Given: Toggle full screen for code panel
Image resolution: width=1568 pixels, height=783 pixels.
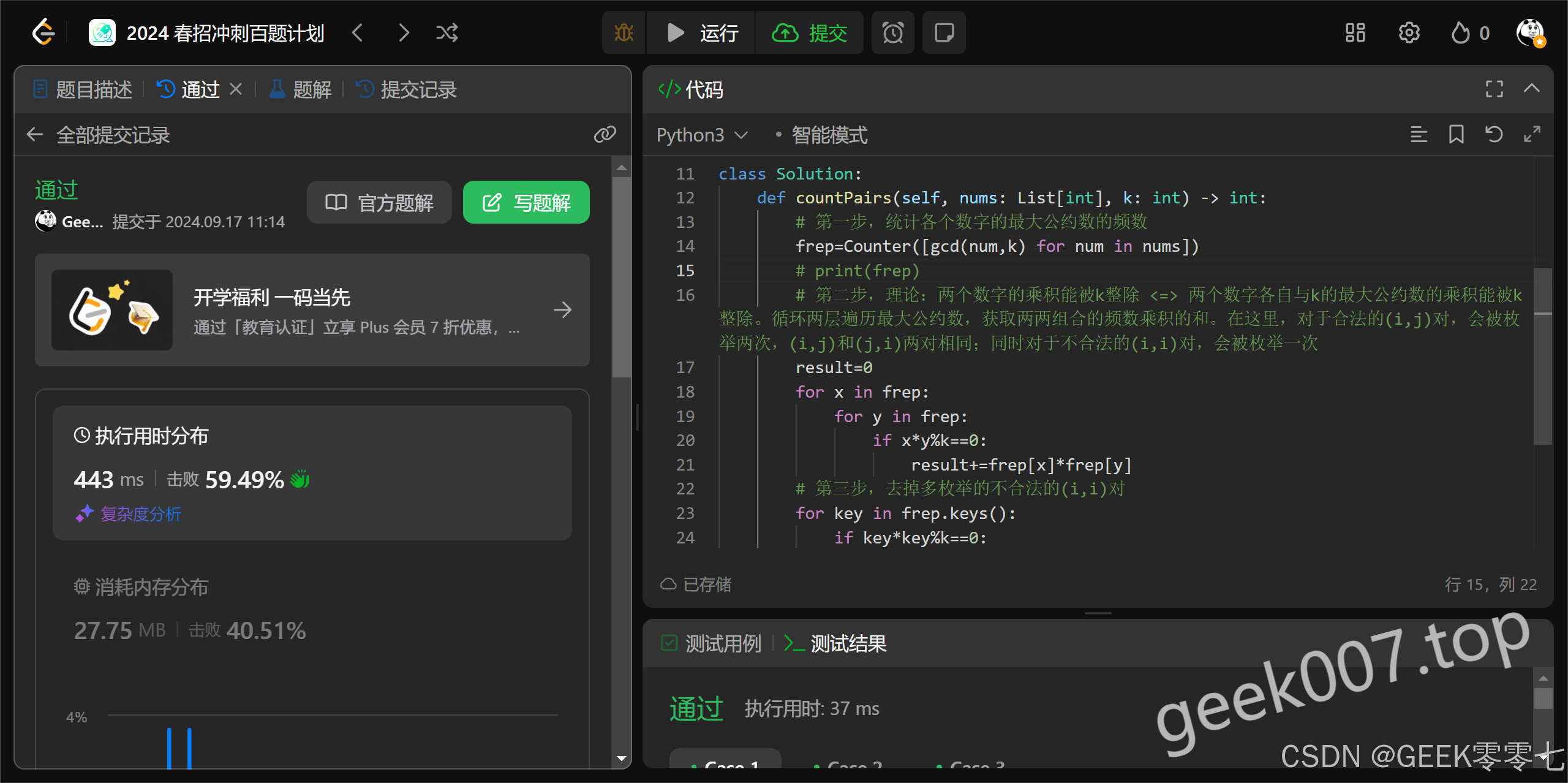Looking at the screenshot, I should [1494, 89].
